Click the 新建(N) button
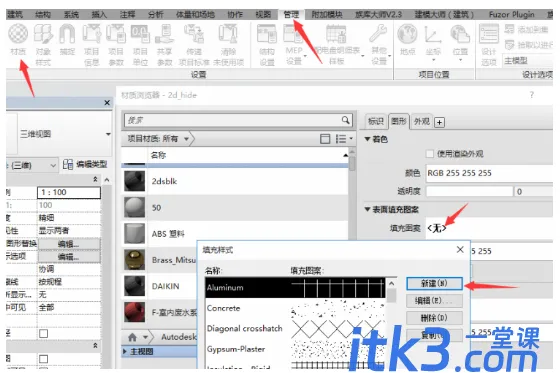The width and height of the screenshot is (560, 373). point(434,284)
